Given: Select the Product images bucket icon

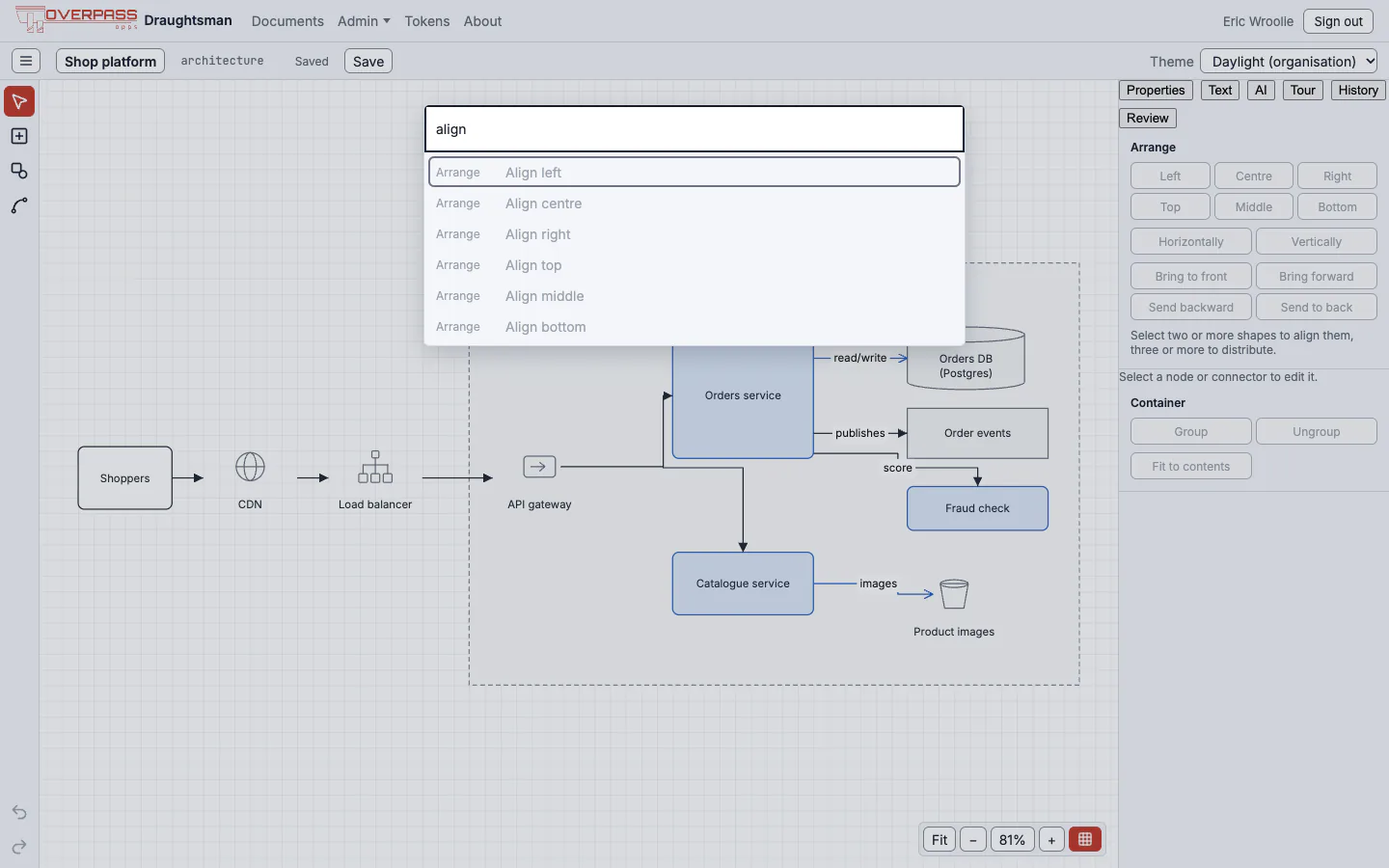Looking at the screenshot, I should point(954,593).
